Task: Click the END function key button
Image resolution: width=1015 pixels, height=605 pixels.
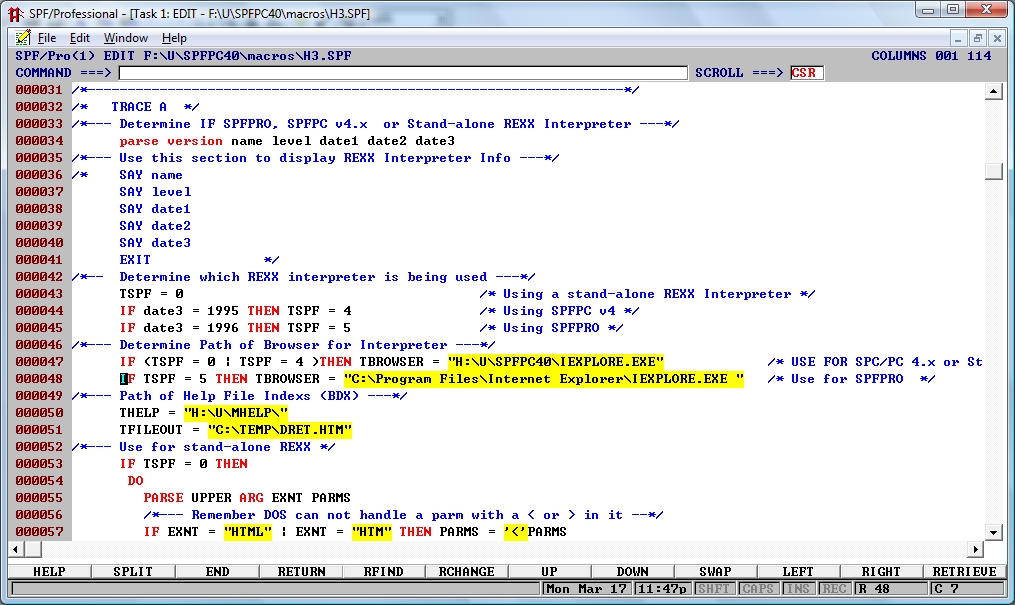Action: pyautogui.click(x=217, y=571)
